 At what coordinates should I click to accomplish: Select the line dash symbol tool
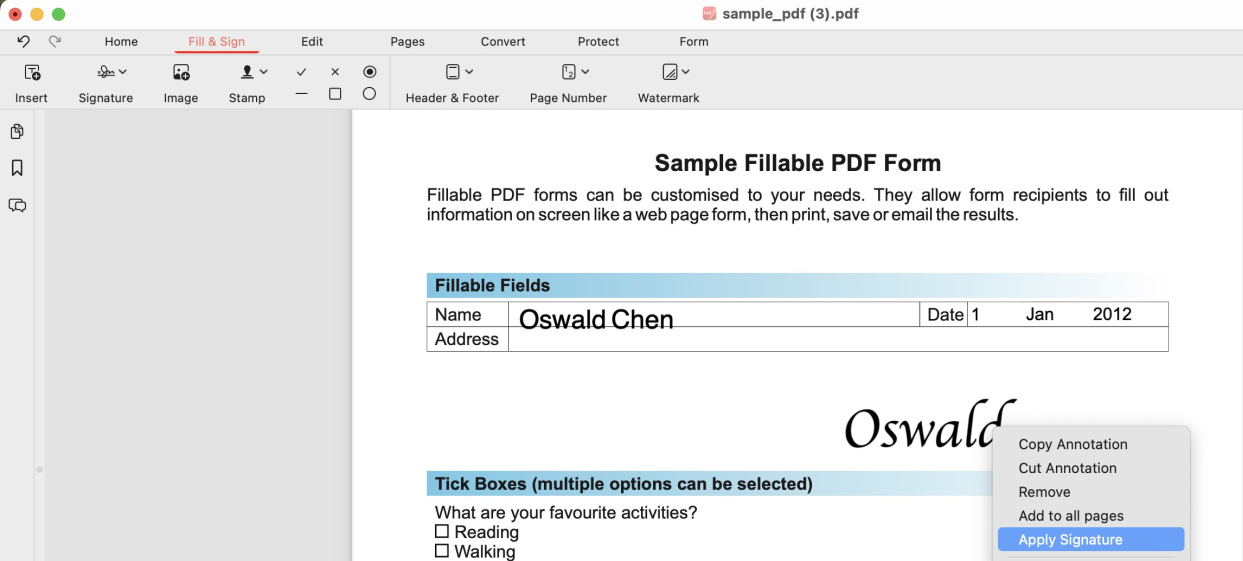click(301, 94)
